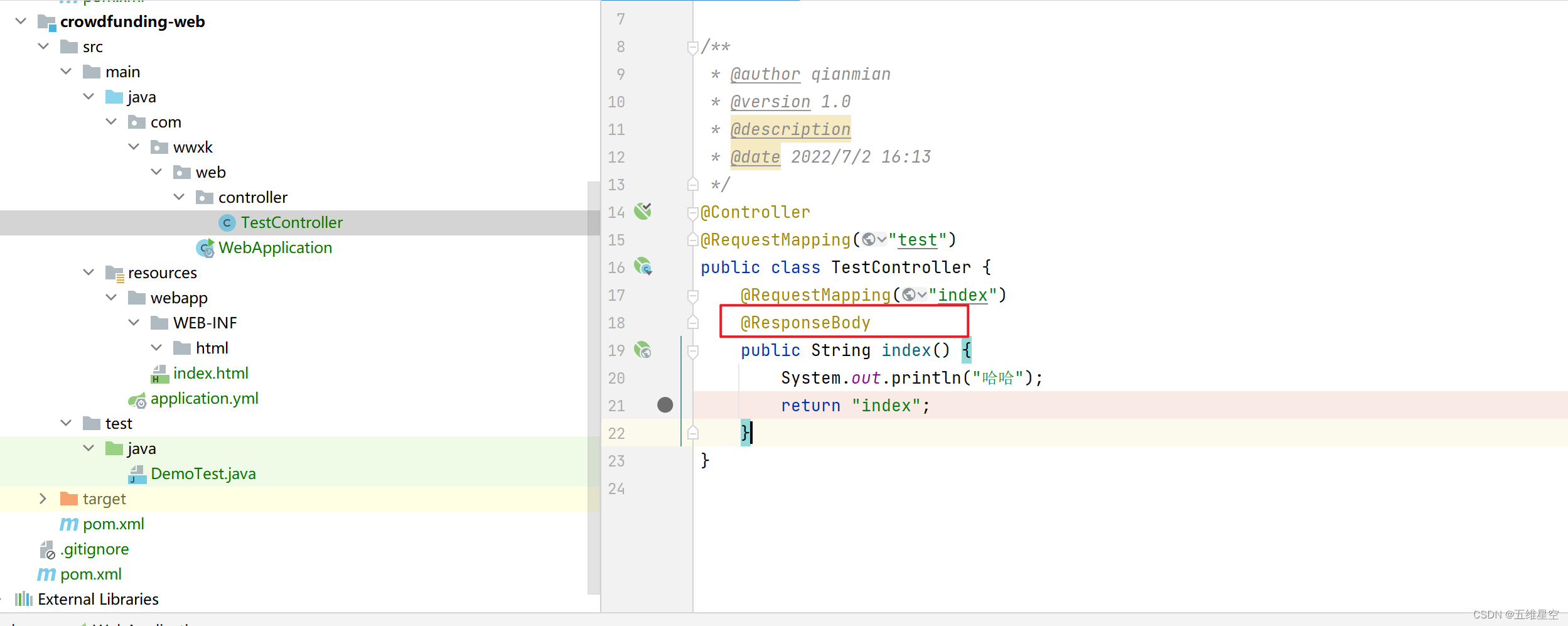Fold annotations block at line 14

(693, 213)
